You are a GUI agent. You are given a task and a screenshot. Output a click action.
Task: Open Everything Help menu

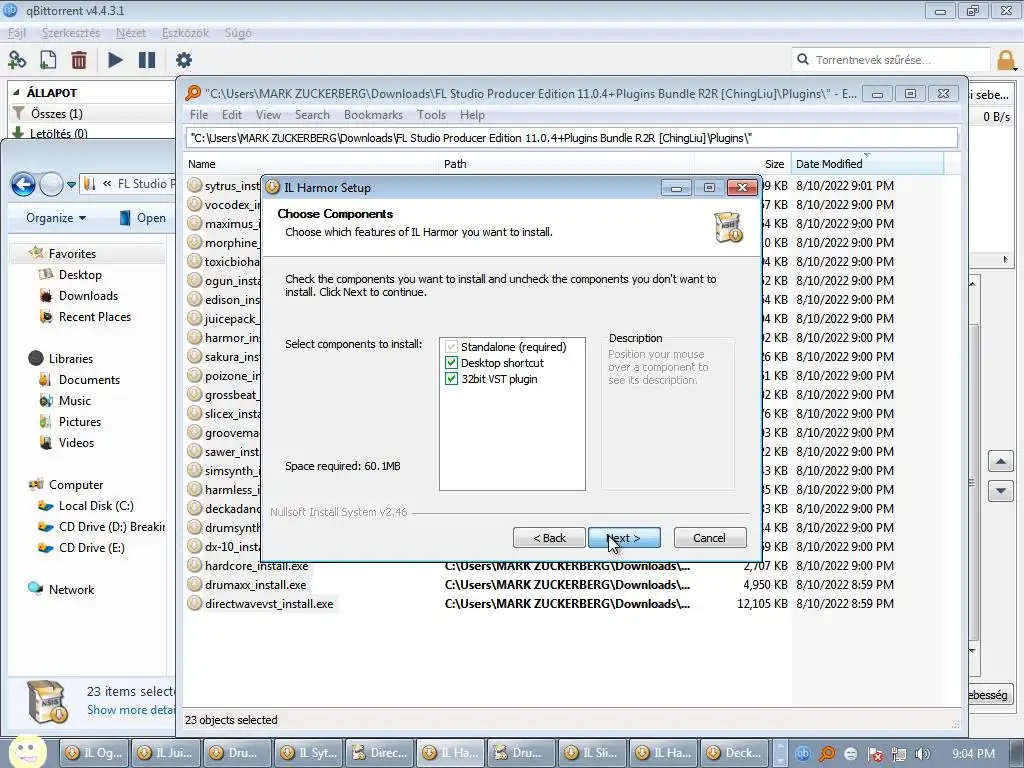[472, 115]
